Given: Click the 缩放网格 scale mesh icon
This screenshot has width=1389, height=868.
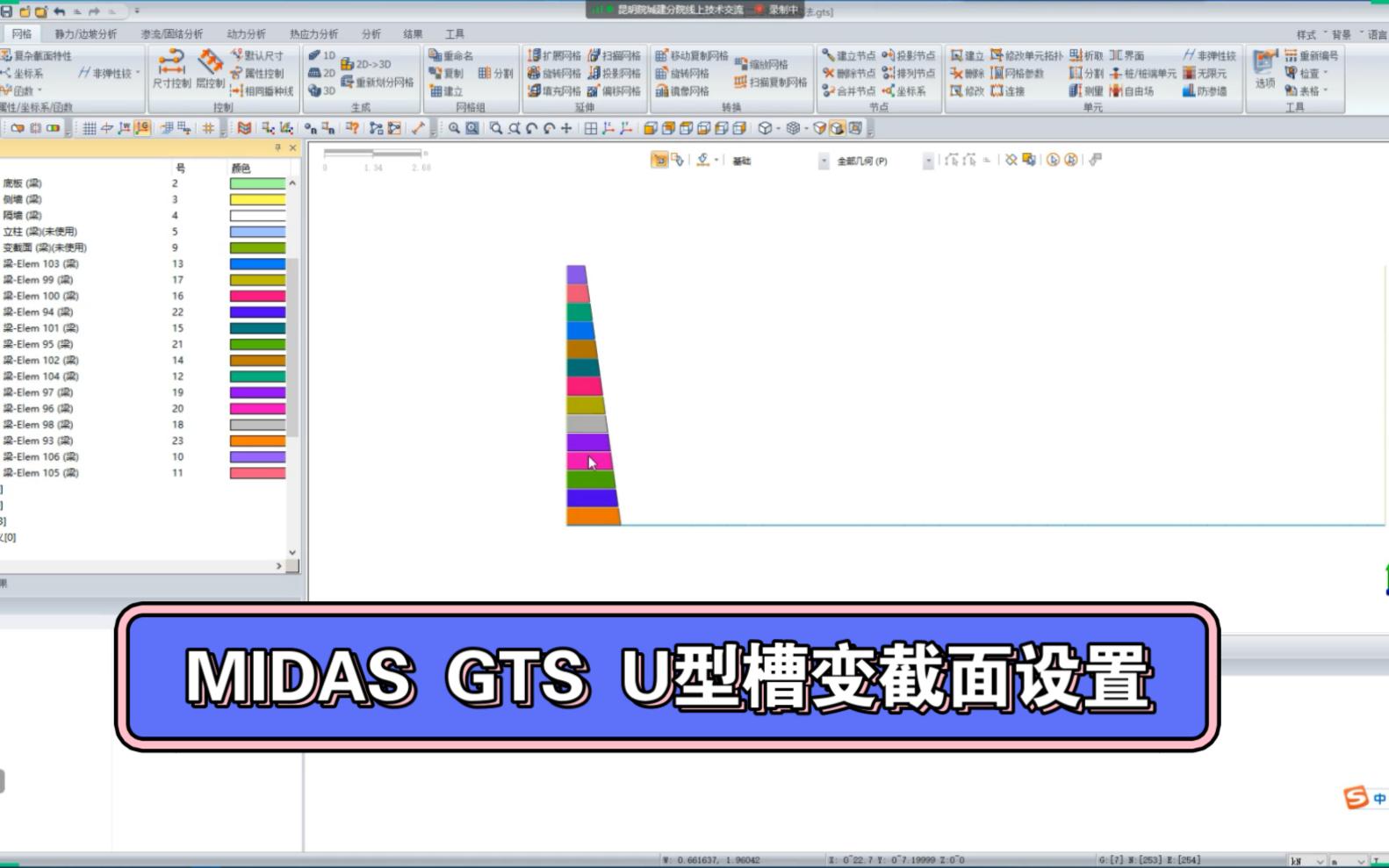Looking at the screenshot, I should 741,64.
